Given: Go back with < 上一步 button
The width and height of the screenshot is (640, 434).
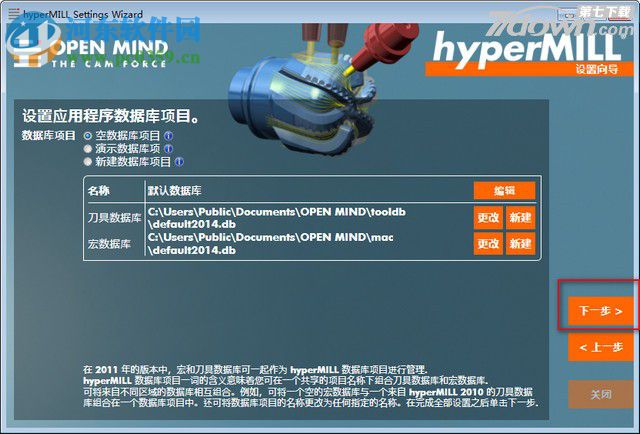Looking at the screenshot, I should click(x=601, y=347).
